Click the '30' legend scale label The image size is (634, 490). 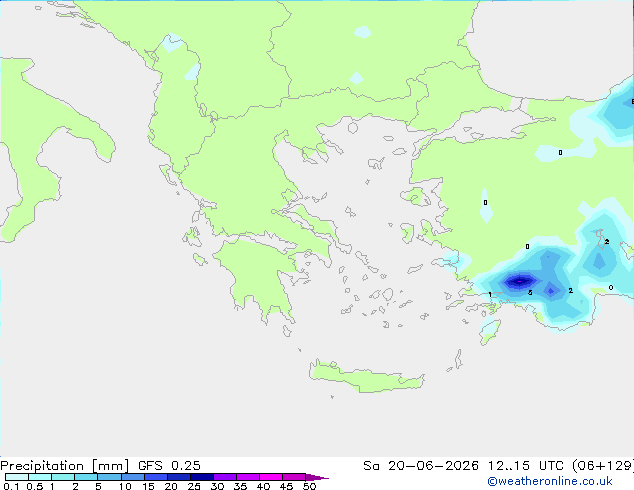pos(217,486)
